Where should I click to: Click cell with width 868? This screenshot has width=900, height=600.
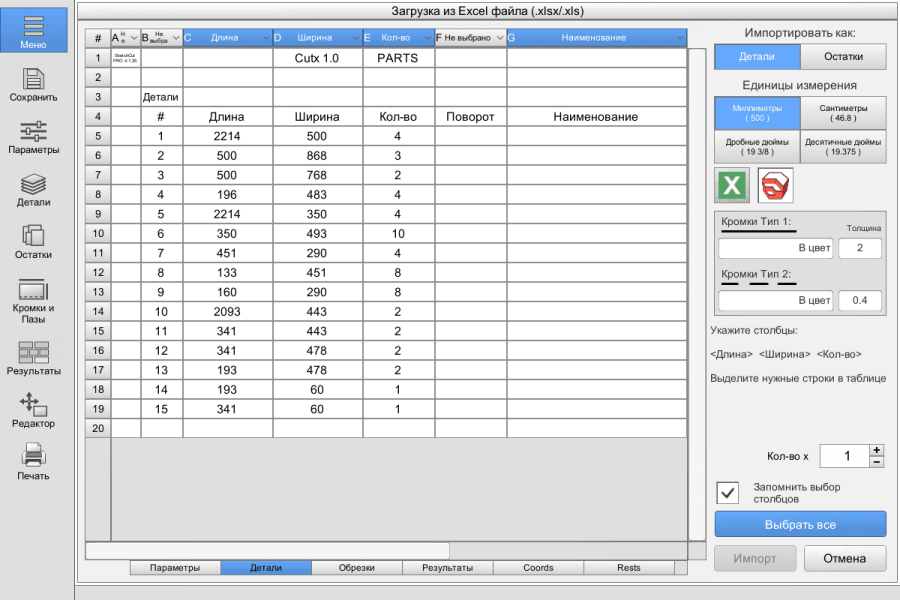(x=318, y=156)
